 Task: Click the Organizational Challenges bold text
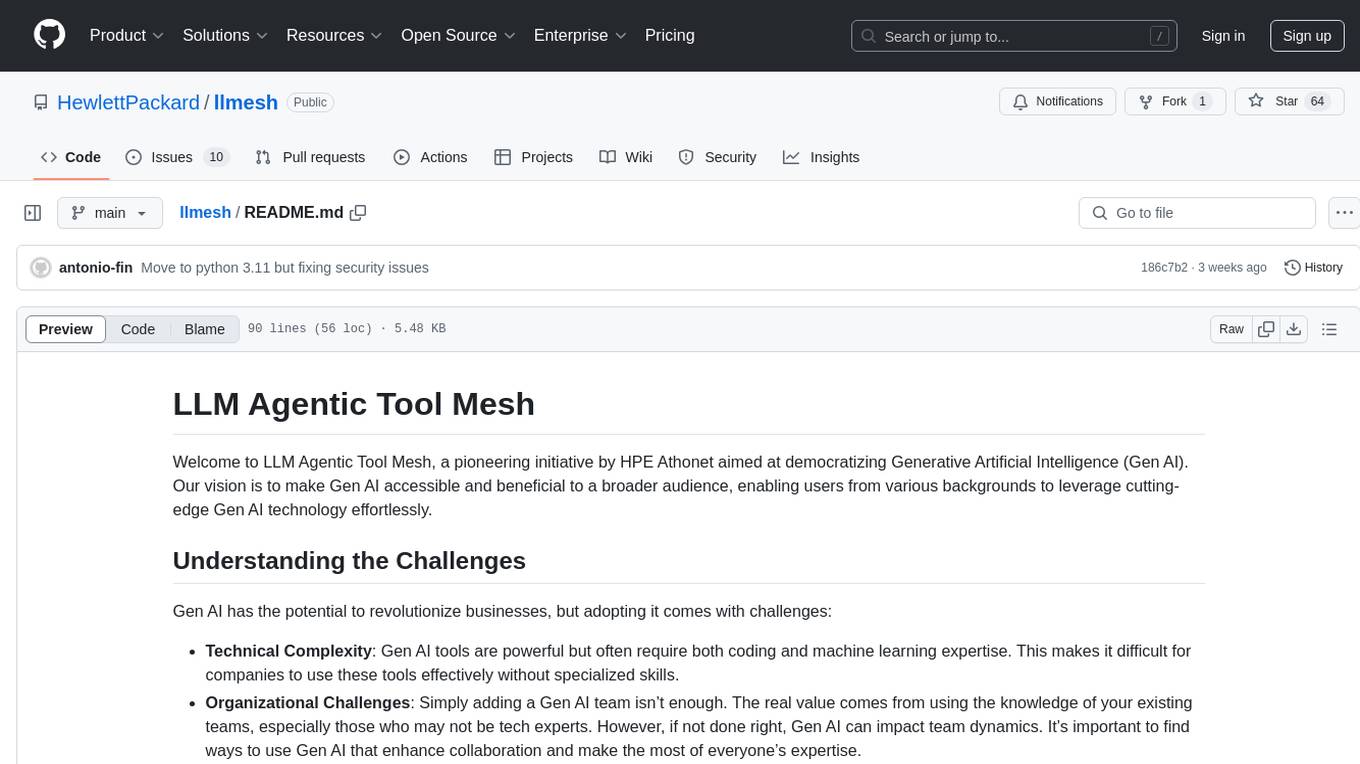[x=308, y=703]
